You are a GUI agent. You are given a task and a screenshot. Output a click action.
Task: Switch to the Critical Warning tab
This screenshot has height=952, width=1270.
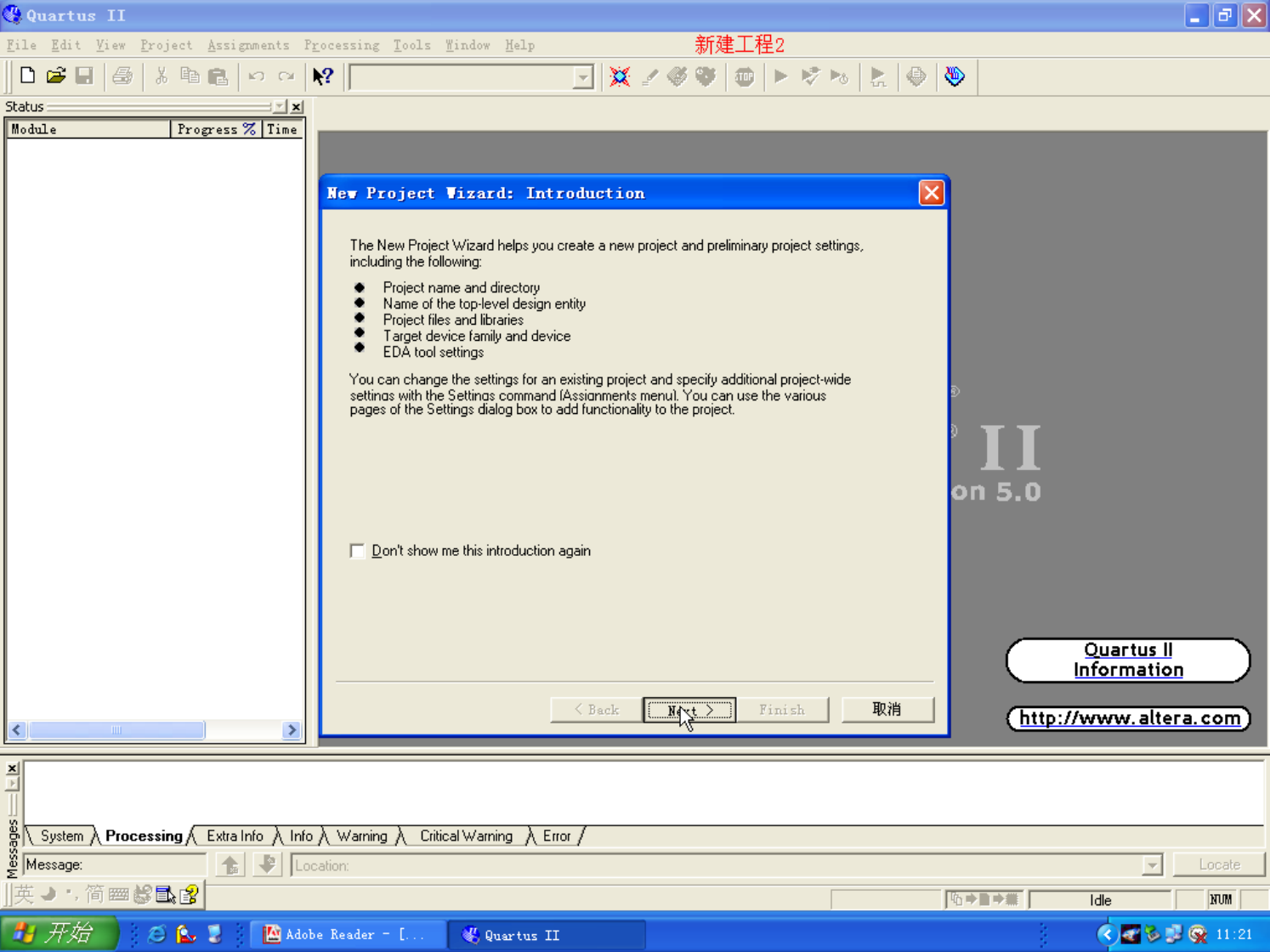[x=466, y=836]
